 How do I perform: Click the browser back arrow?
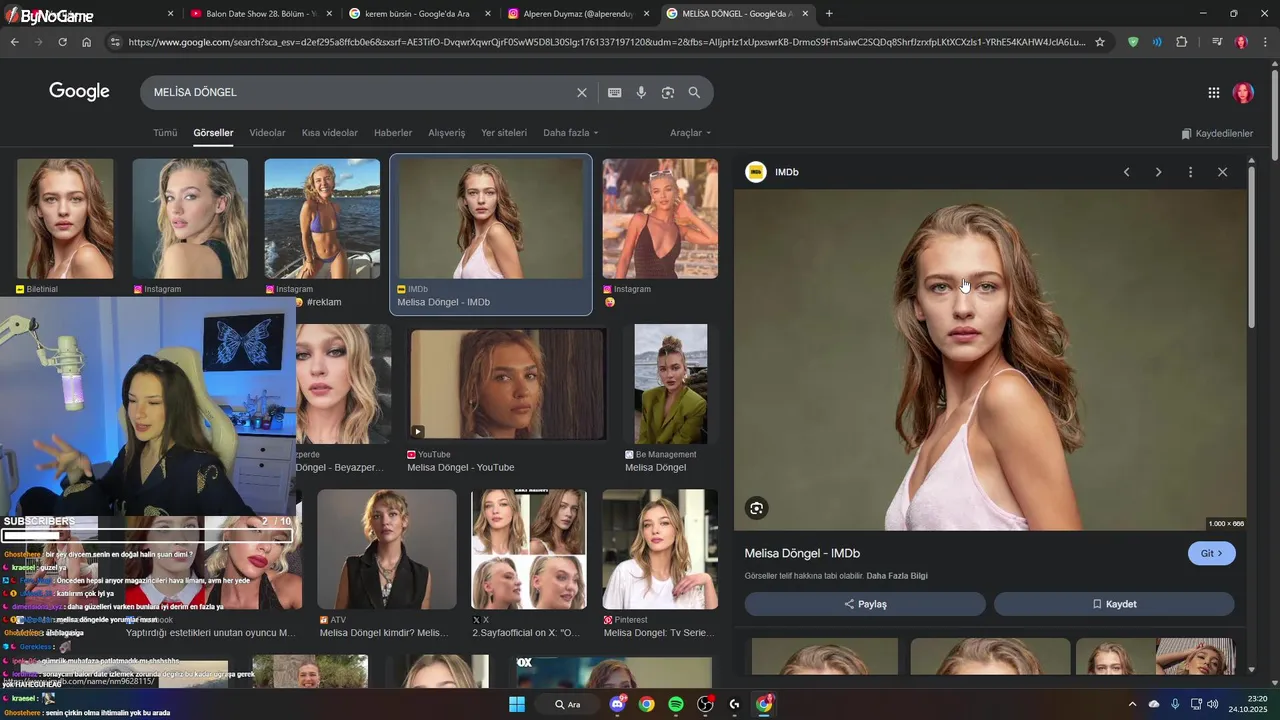[14, 42]
